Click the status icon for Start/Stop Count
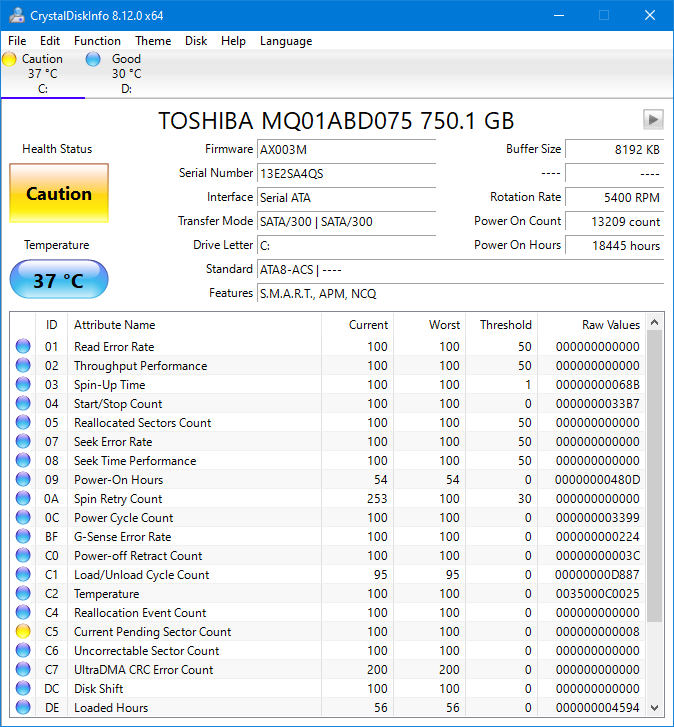Image resolution: width=674 pixels, height=727 pixels. (x=23, y=403)
